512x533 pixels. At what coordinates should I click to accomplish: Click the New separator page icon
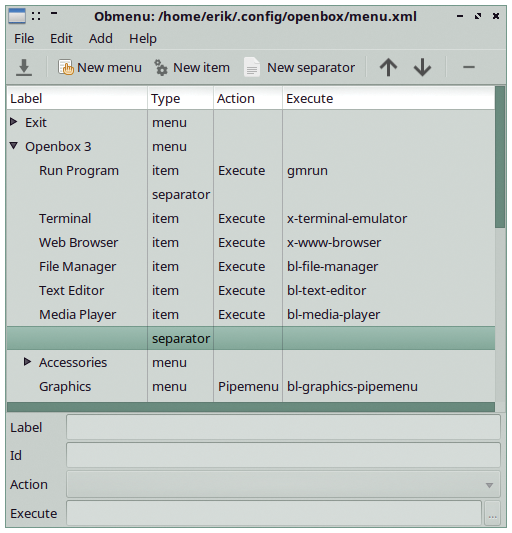252,67
